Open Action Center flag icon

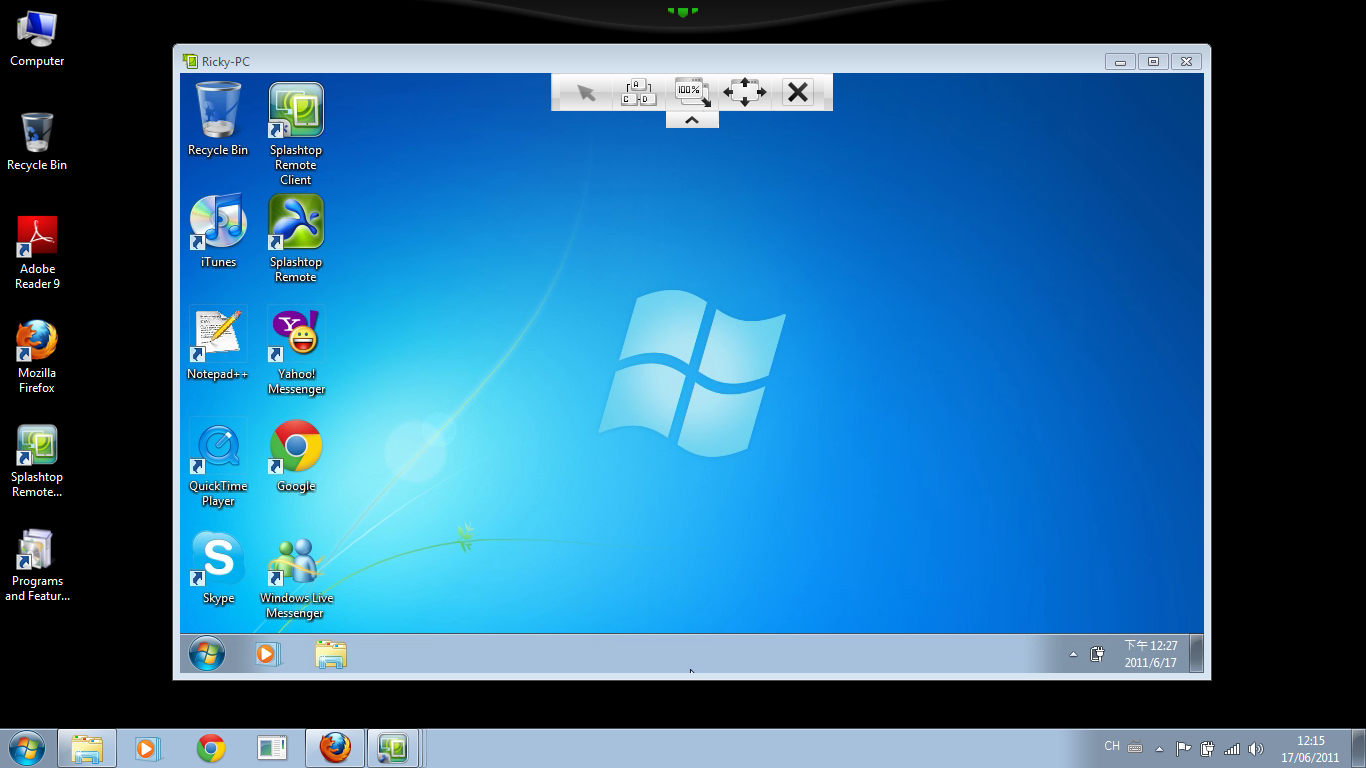coord(1183,748)
